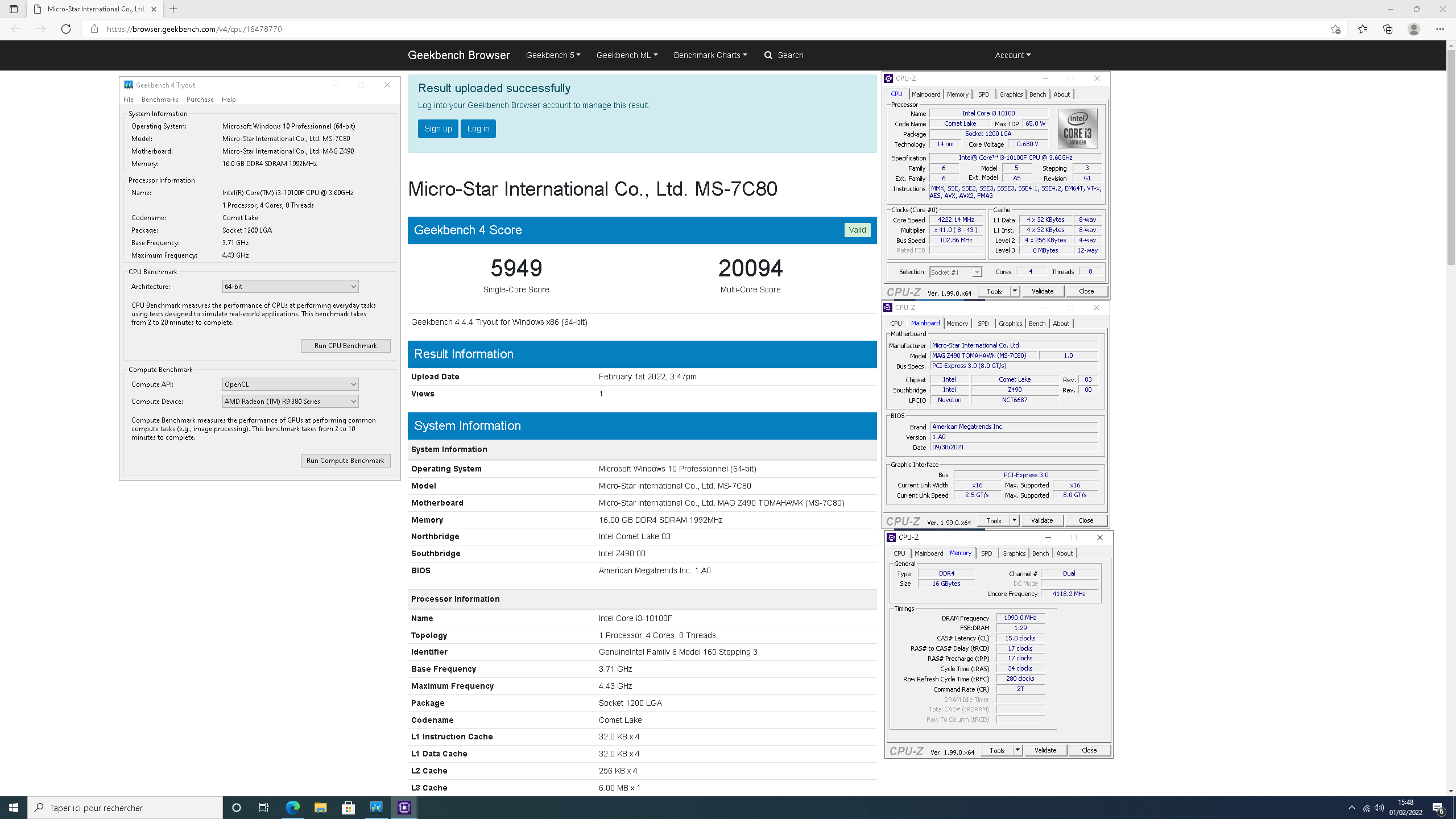Expand the Geekbench ML dropdown menu
Viewport: 1456px width, 819px height.
627,55
